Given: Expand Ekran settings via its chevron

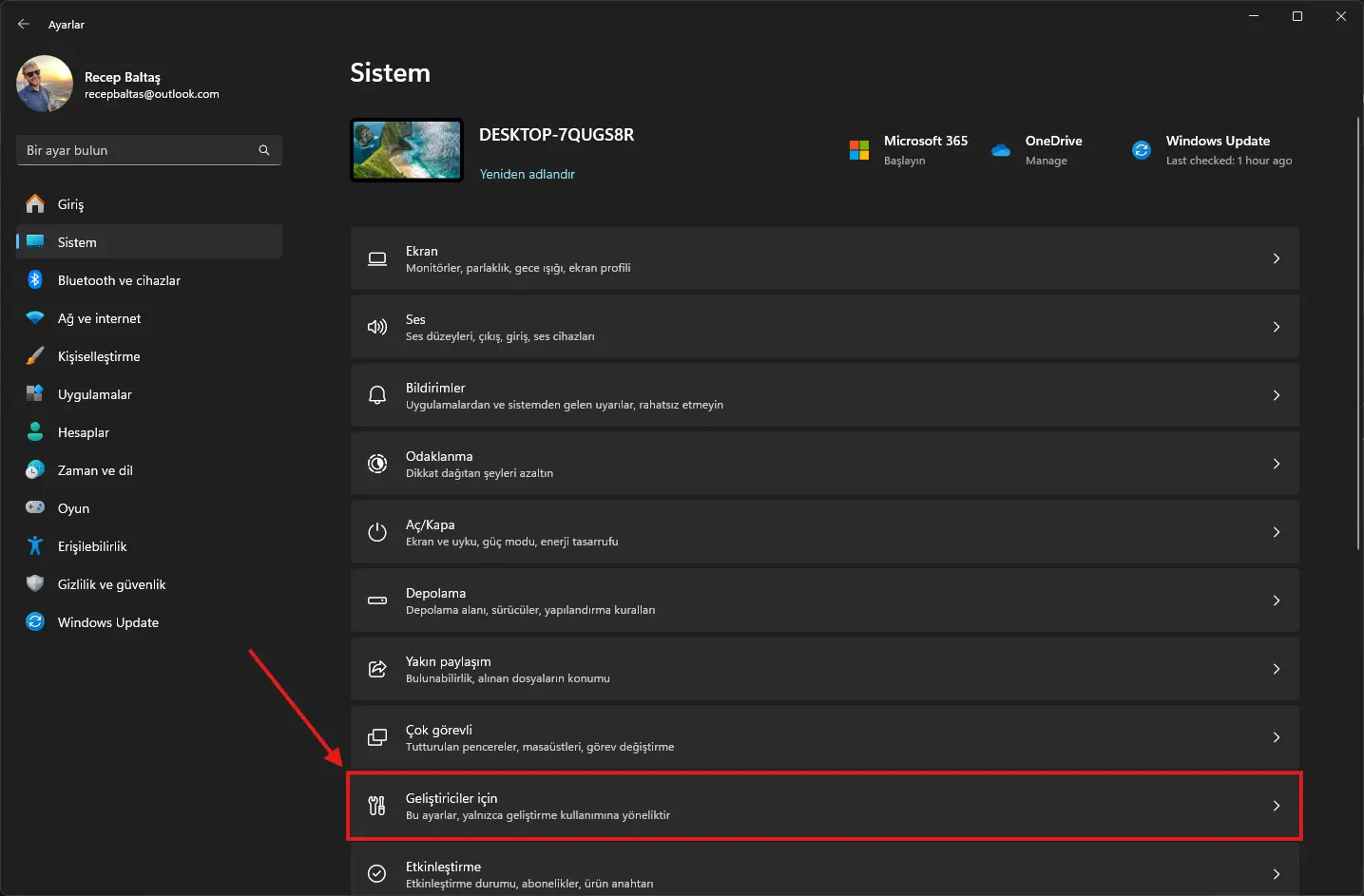Looking at the screenshot, I should point(1277,258).
